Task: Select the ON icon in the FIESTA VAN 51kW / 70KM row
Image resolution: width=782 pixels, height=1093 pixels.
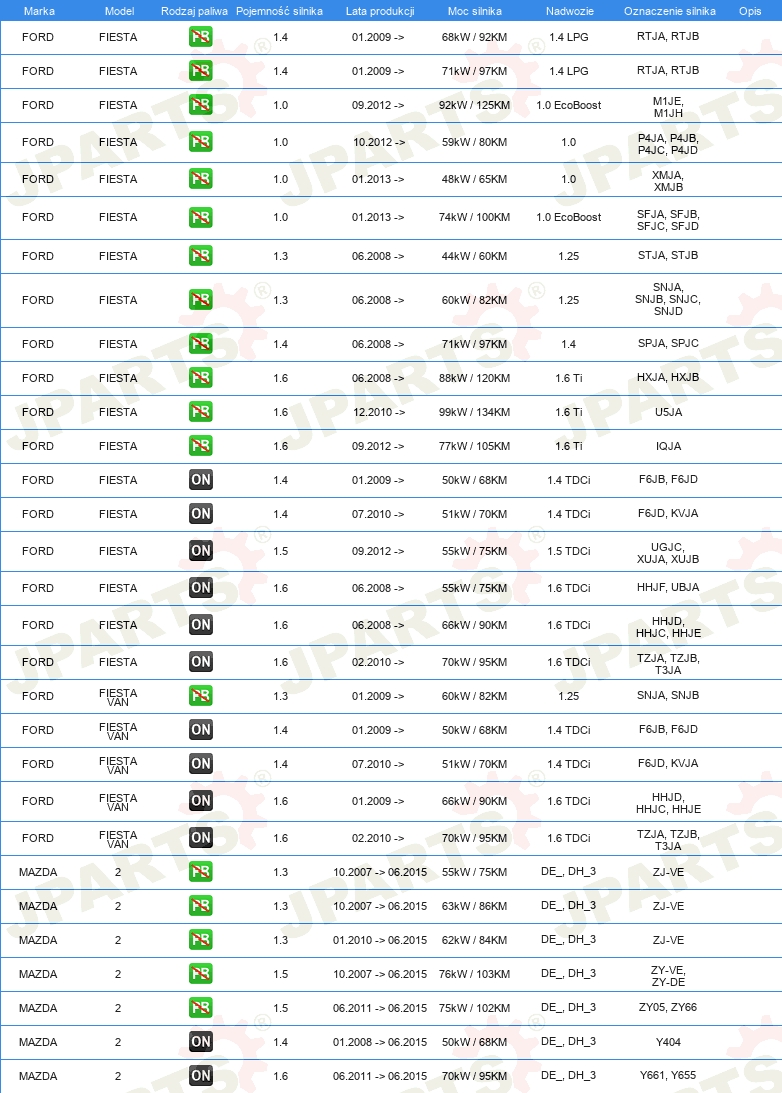Action: coord(201,764)
